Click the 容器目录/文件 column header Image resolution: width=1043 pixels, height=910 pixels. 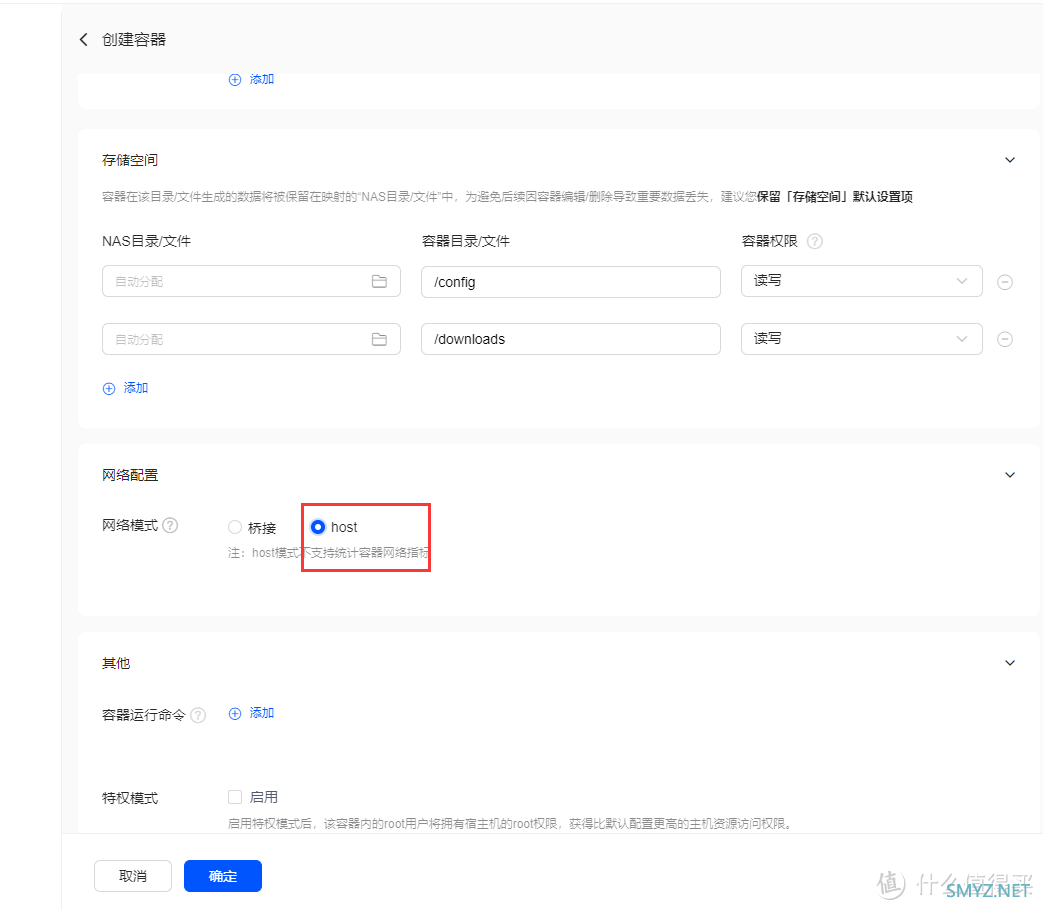tap(466, 241)
